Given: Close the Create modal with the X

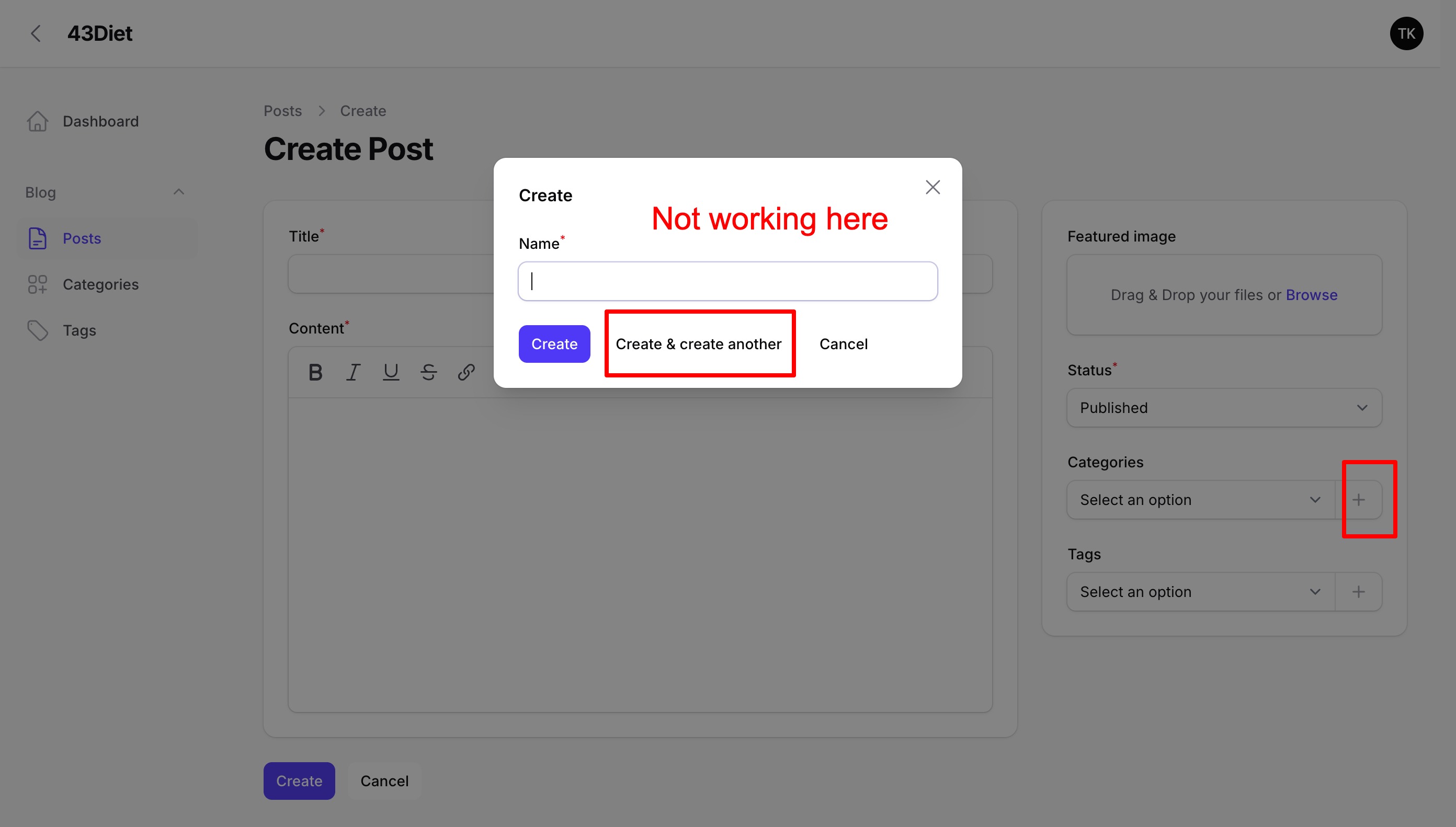Looking at the screenshot, I should [932, 188].
